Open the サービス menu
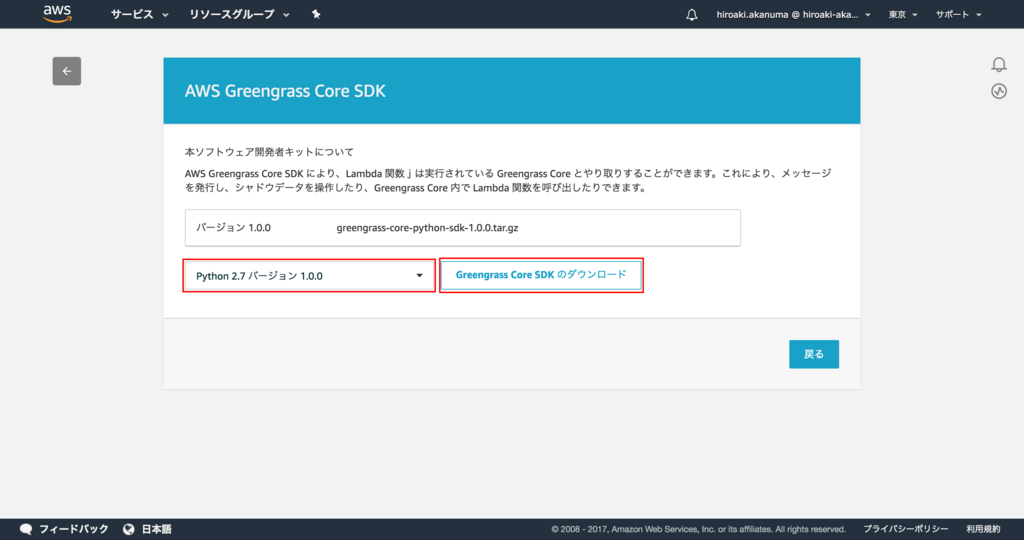 pos(139,14)
